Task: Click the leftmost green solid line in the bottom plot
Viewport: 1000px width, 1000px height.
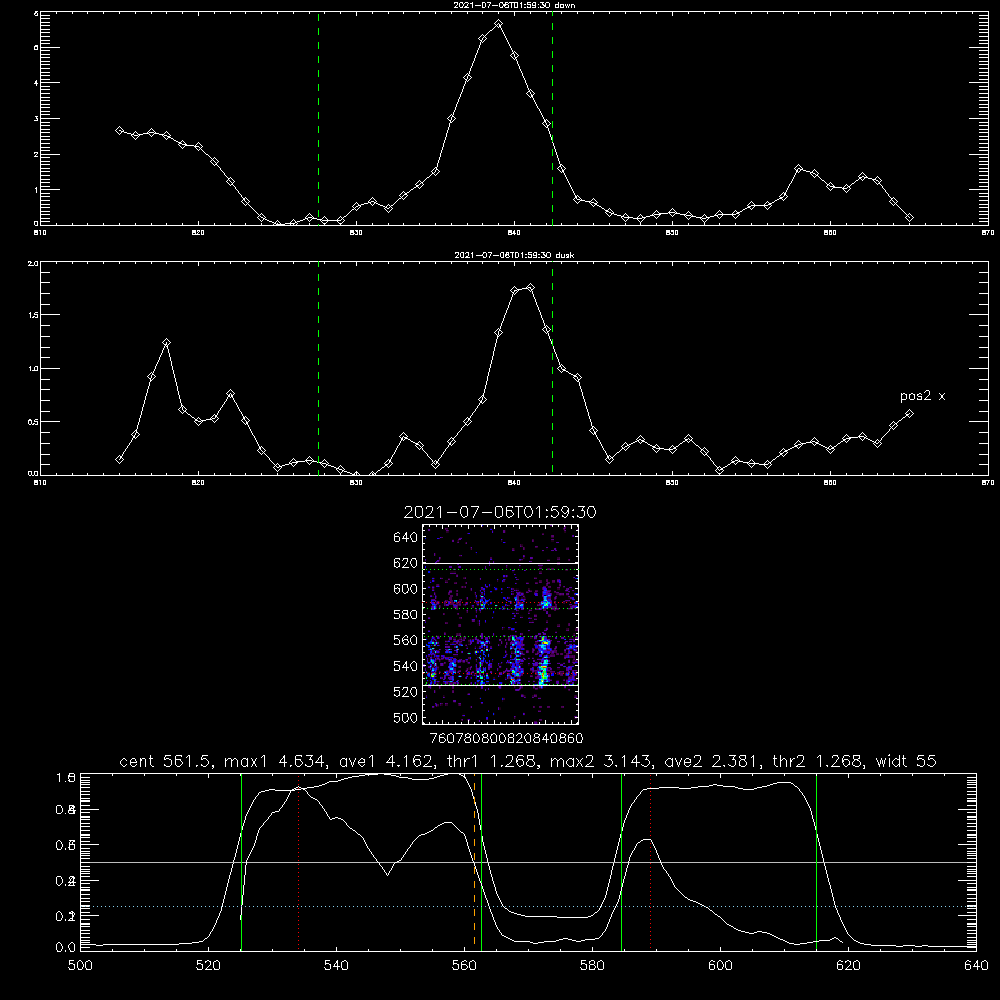Action: click(241, 861)
